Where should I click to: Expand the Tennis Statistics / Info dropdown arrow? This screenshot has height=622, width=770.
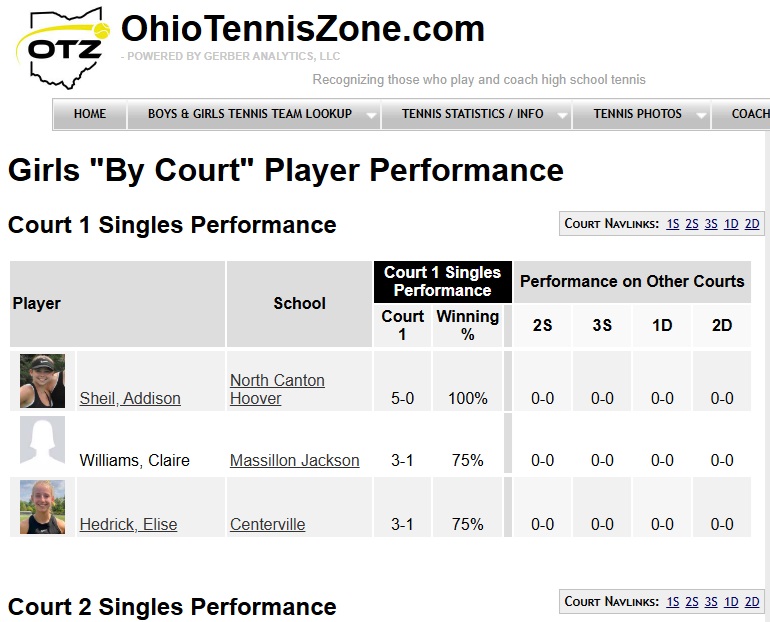point(562,115)
